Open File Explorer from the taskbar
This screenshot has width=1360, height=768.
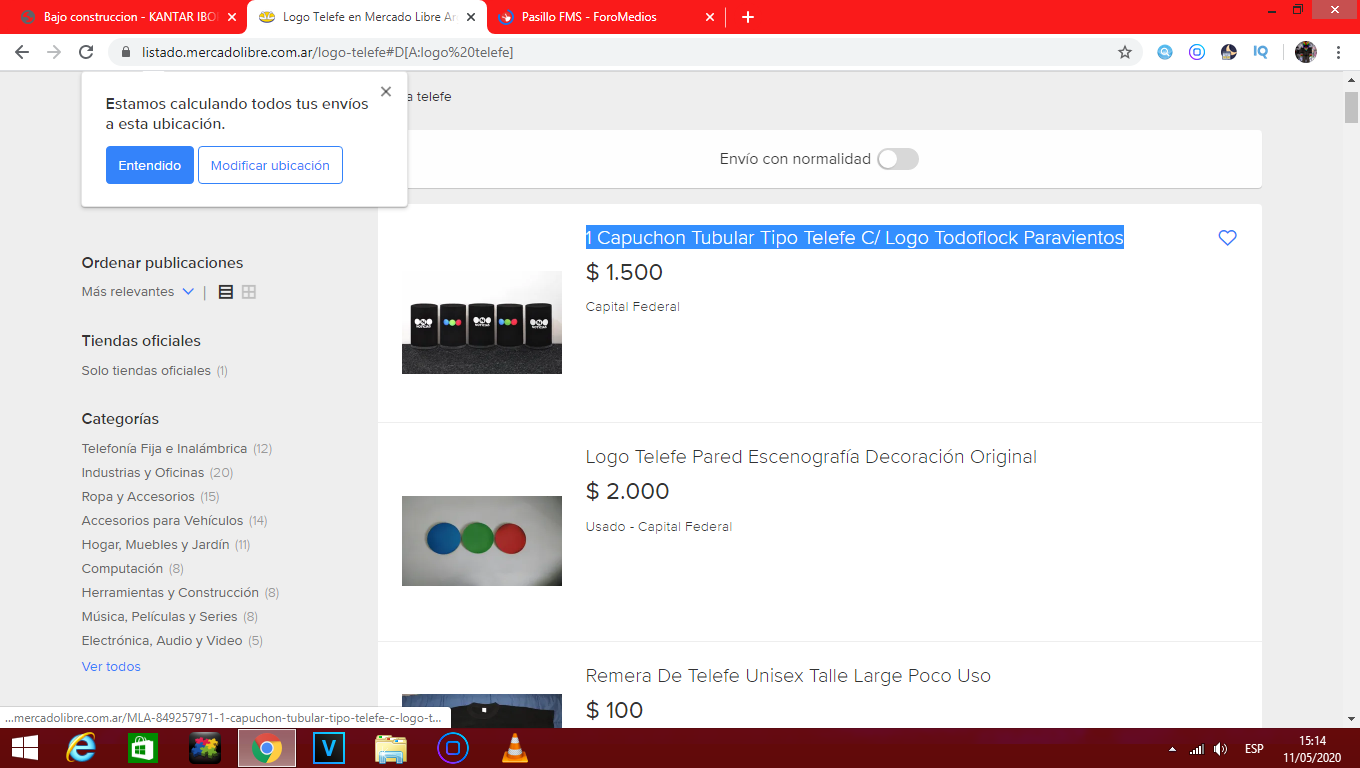391,748
